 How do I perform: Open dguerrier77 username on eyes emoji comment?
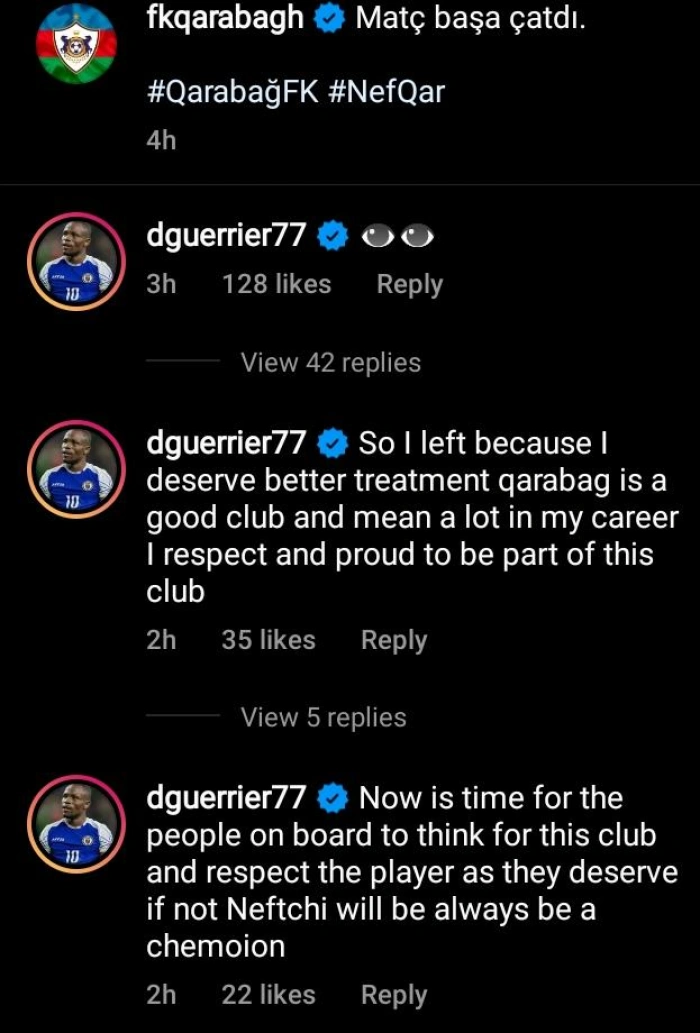click(x=226, y=236)
